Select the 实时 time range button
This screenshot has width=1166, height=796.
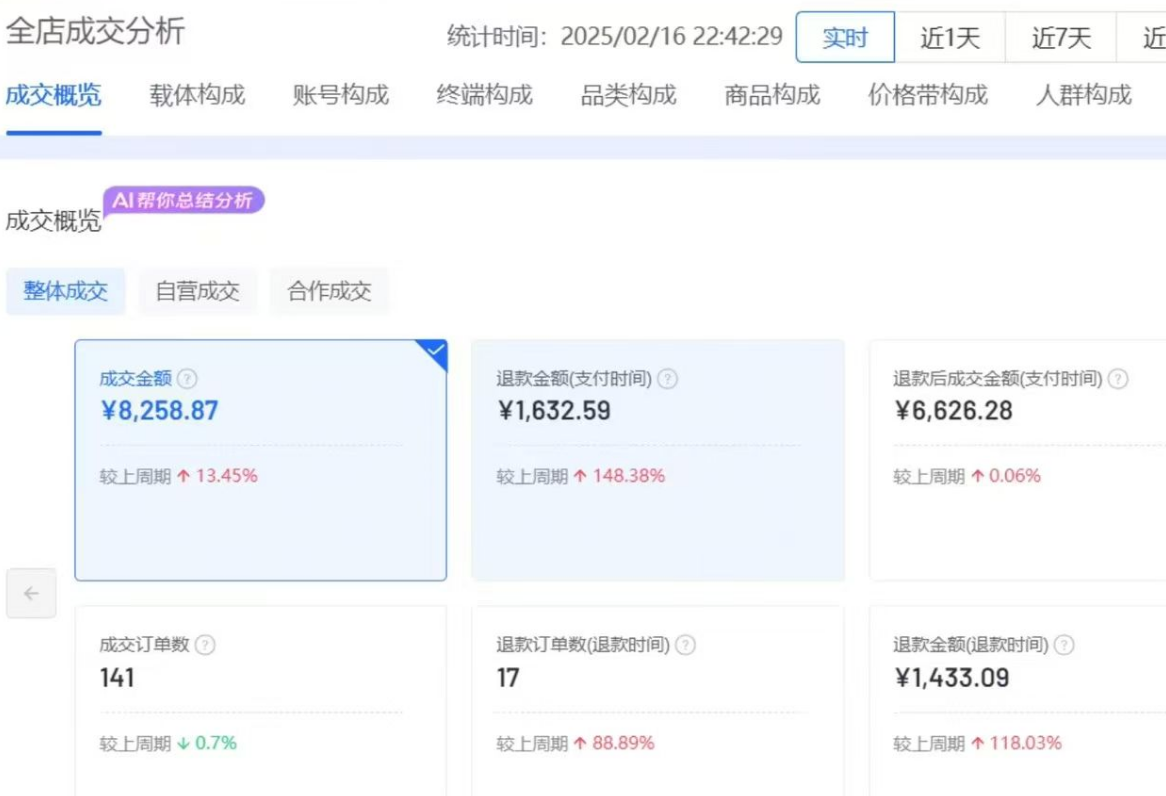[x=844, y=38]
